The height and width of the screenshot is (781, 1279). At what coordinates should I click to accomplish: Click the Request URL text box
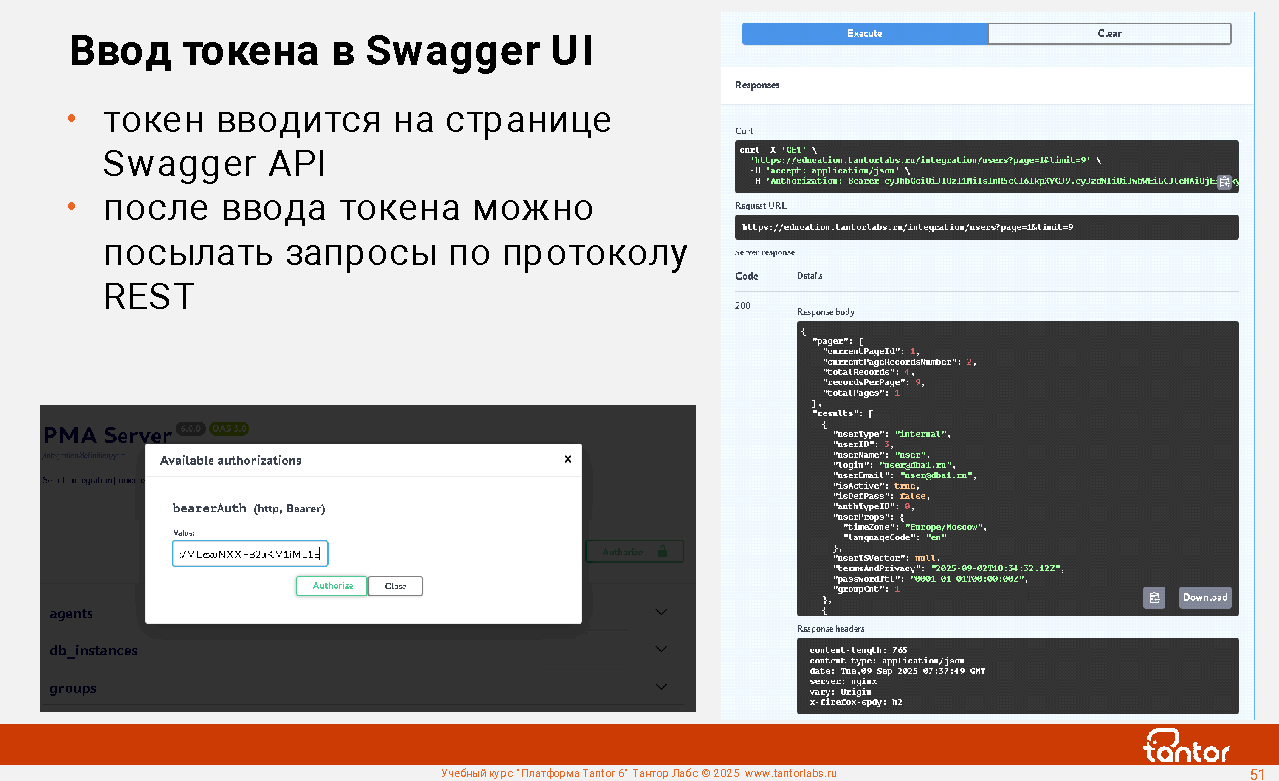click(986, 228)
